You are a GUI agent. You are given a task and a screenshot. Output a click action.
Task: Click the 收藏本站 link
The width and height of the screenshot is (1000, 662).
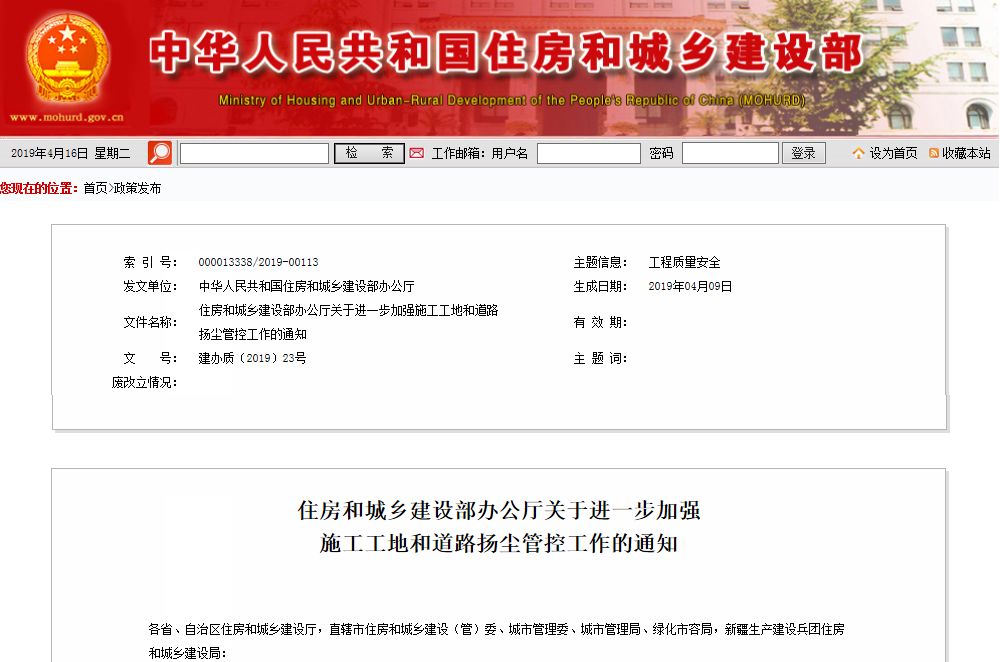point(966,153)
